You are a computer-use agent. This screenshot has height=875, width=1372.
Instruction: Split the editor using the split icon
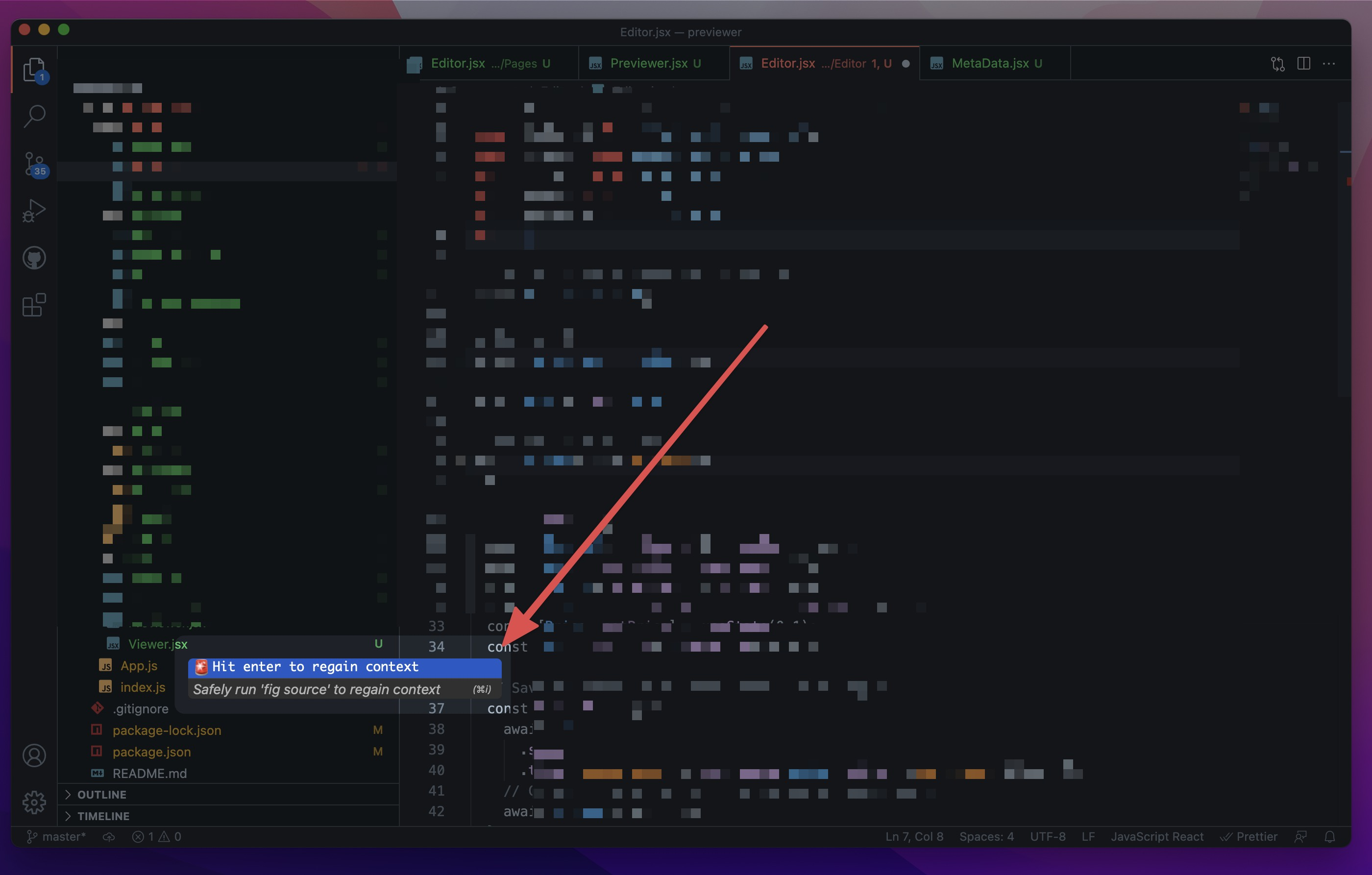point(1303,63)
